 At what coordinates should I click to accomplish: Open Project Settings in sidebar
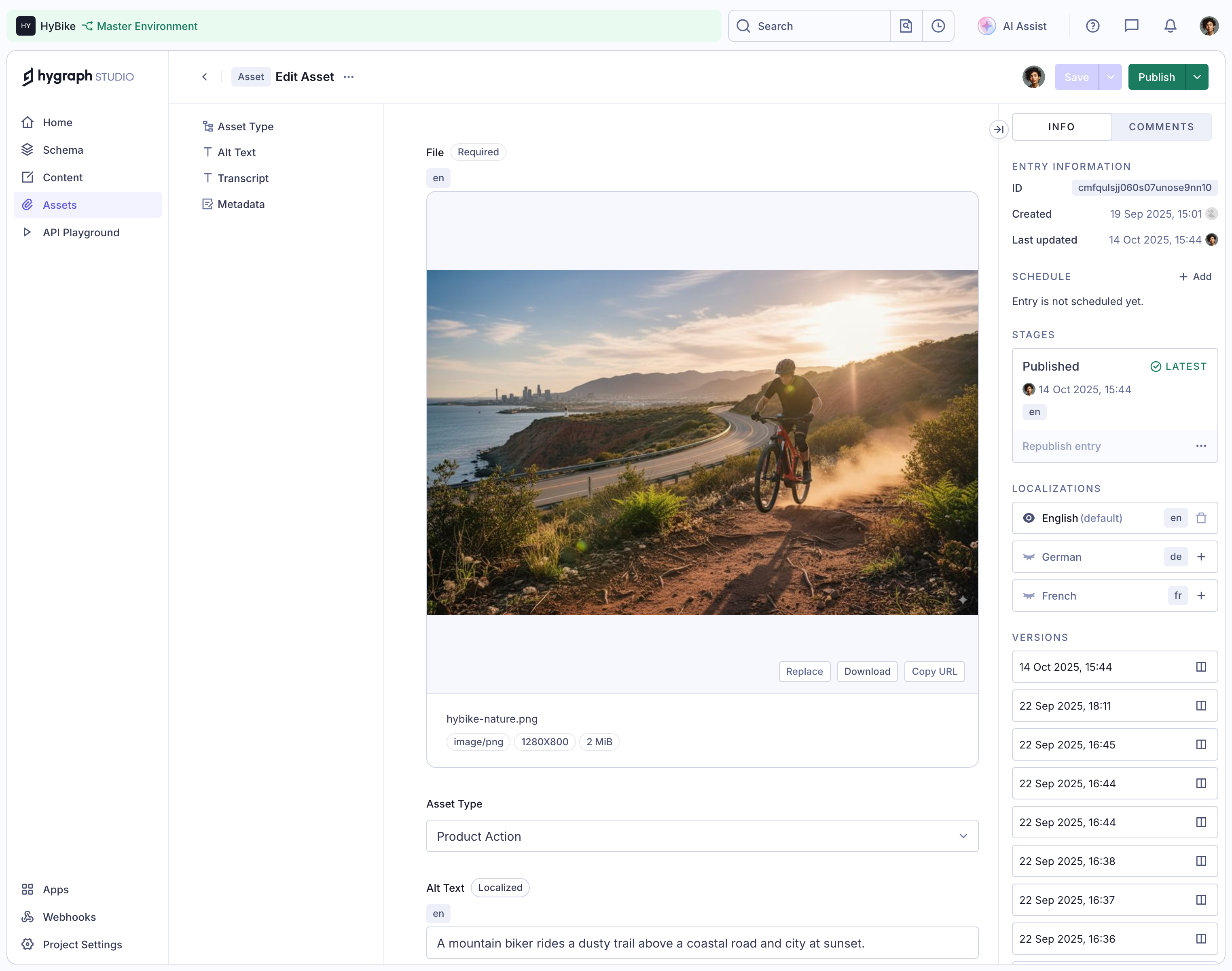(87, 944)
